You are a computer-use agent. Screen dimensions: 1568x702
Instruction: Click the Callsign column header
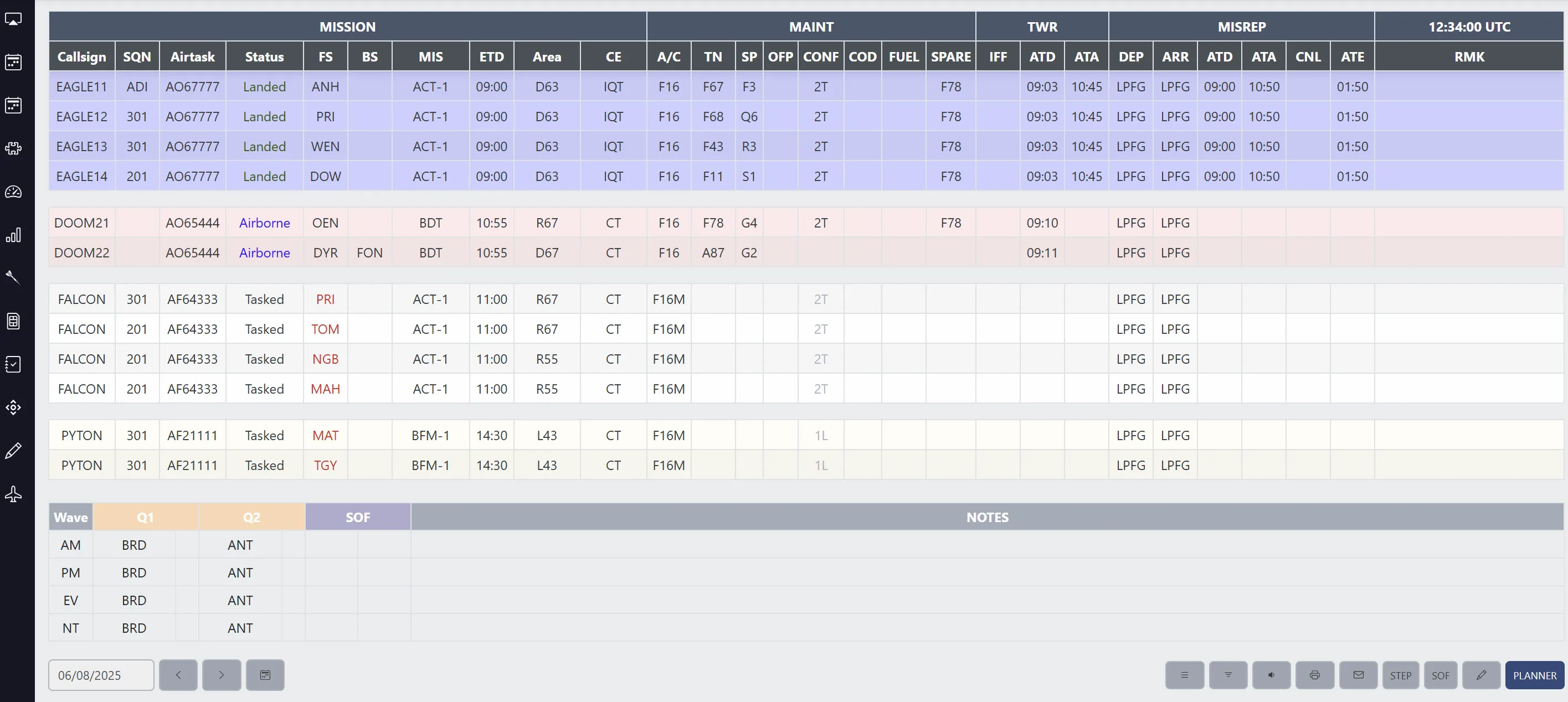pyautogui.click(x=81, y=56)
